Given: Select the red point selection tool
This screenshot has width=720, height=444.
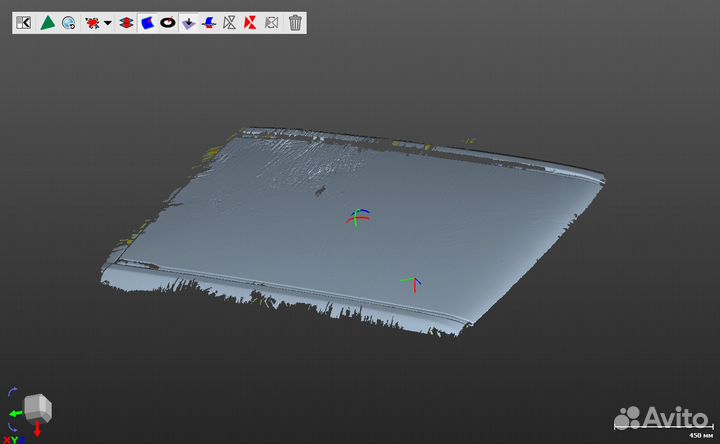Looking at the screenshot, I should point(93,23).
